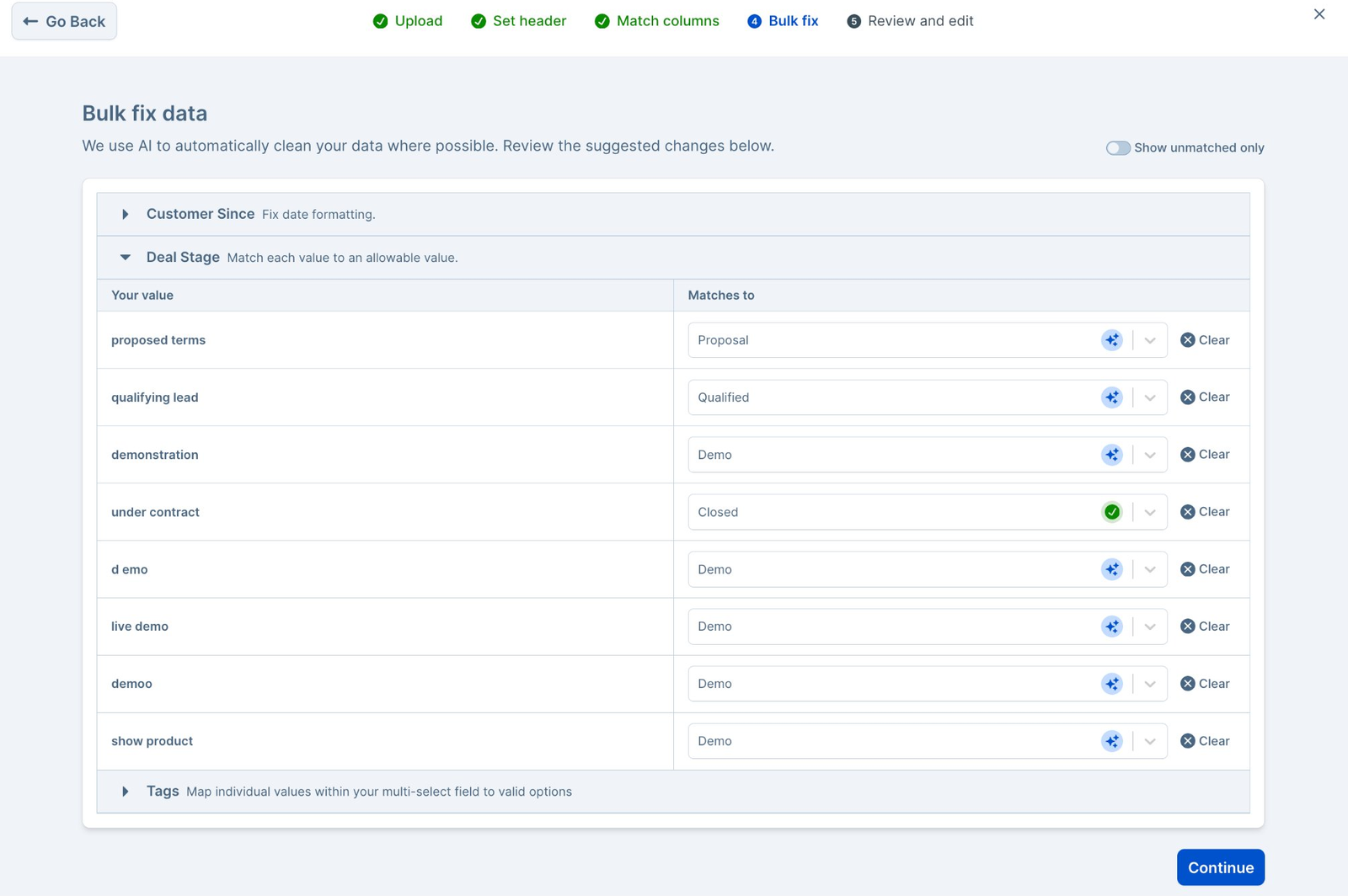Click the AI sparkle icon in demoo row

[x=1112, y=684]
